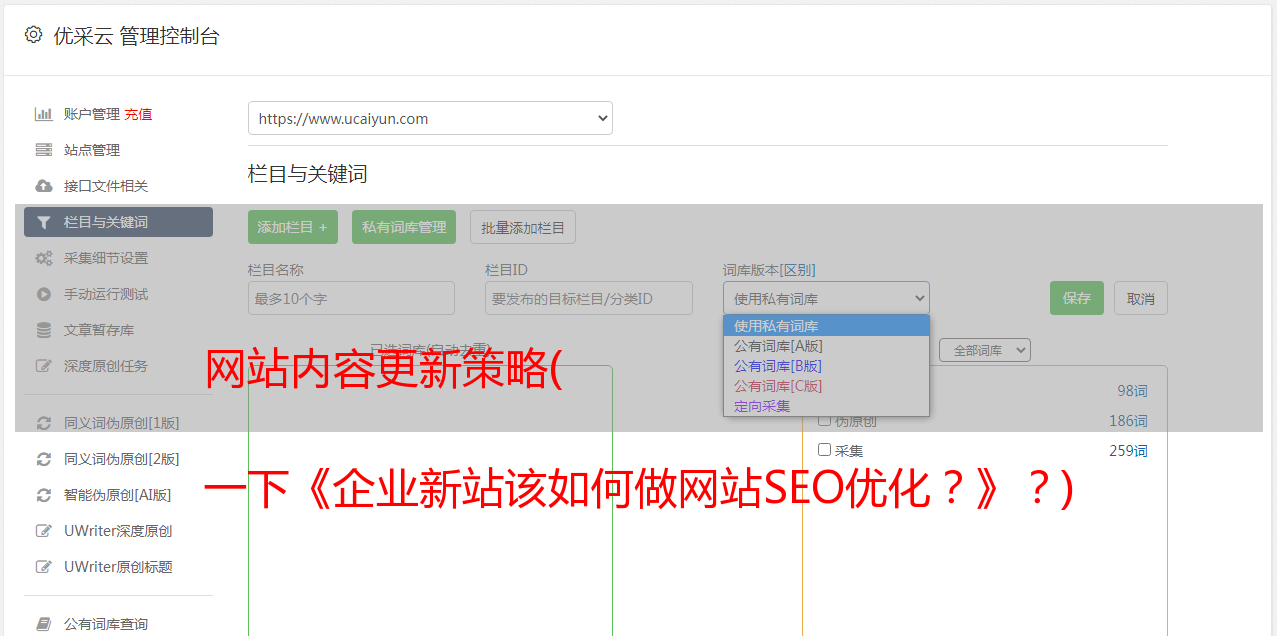Viewport: 1277px width, 636px height.
Task: Click the edit icon for 深度原创任务
Action: [x=44, y=366]
